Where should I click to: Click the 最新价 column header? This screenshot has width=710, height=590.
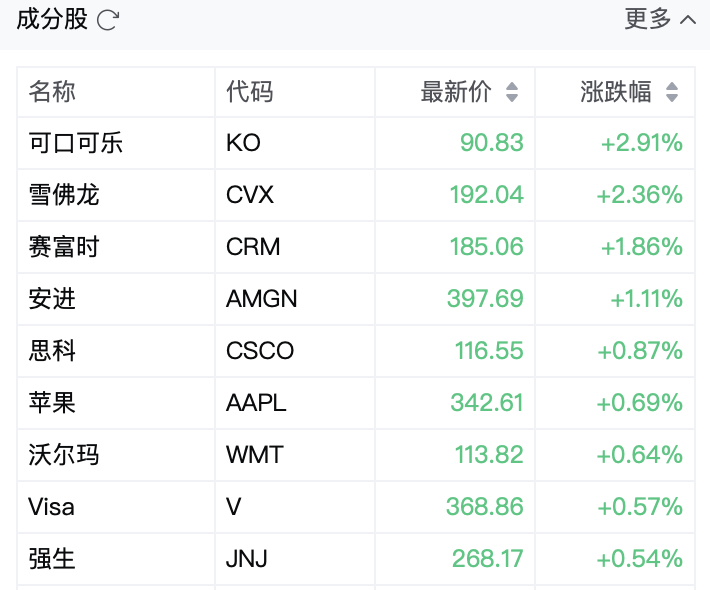pos(456,92)
